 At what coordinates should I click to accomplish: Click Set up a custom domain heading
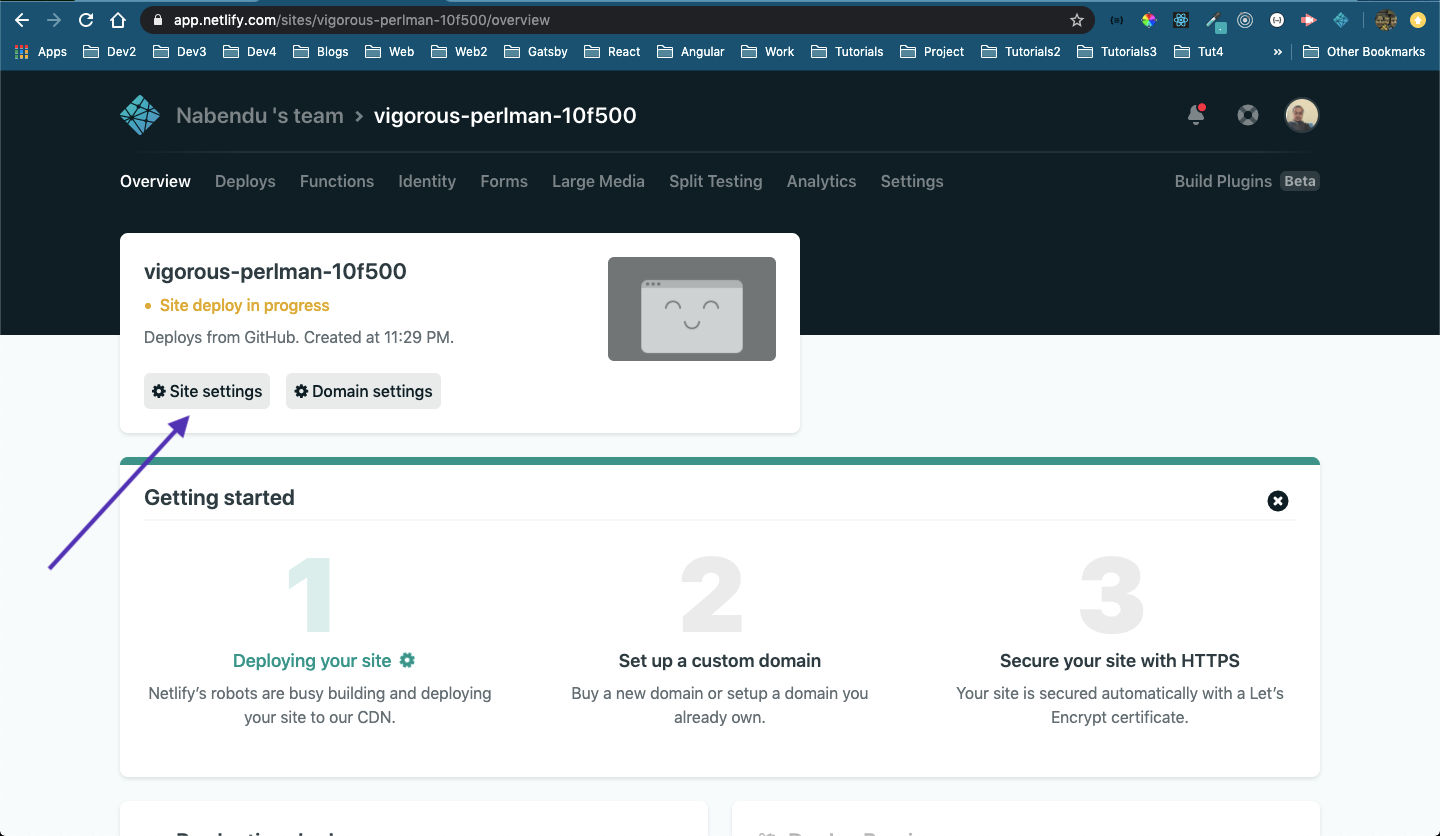[720, 660]
